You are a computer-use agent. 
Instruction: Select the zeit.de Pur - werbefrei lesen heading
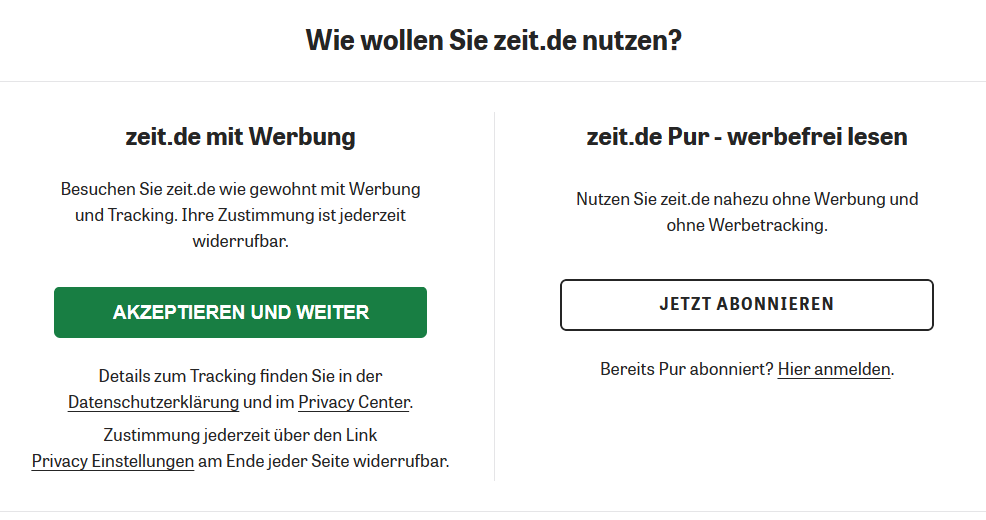pos(746,137)
